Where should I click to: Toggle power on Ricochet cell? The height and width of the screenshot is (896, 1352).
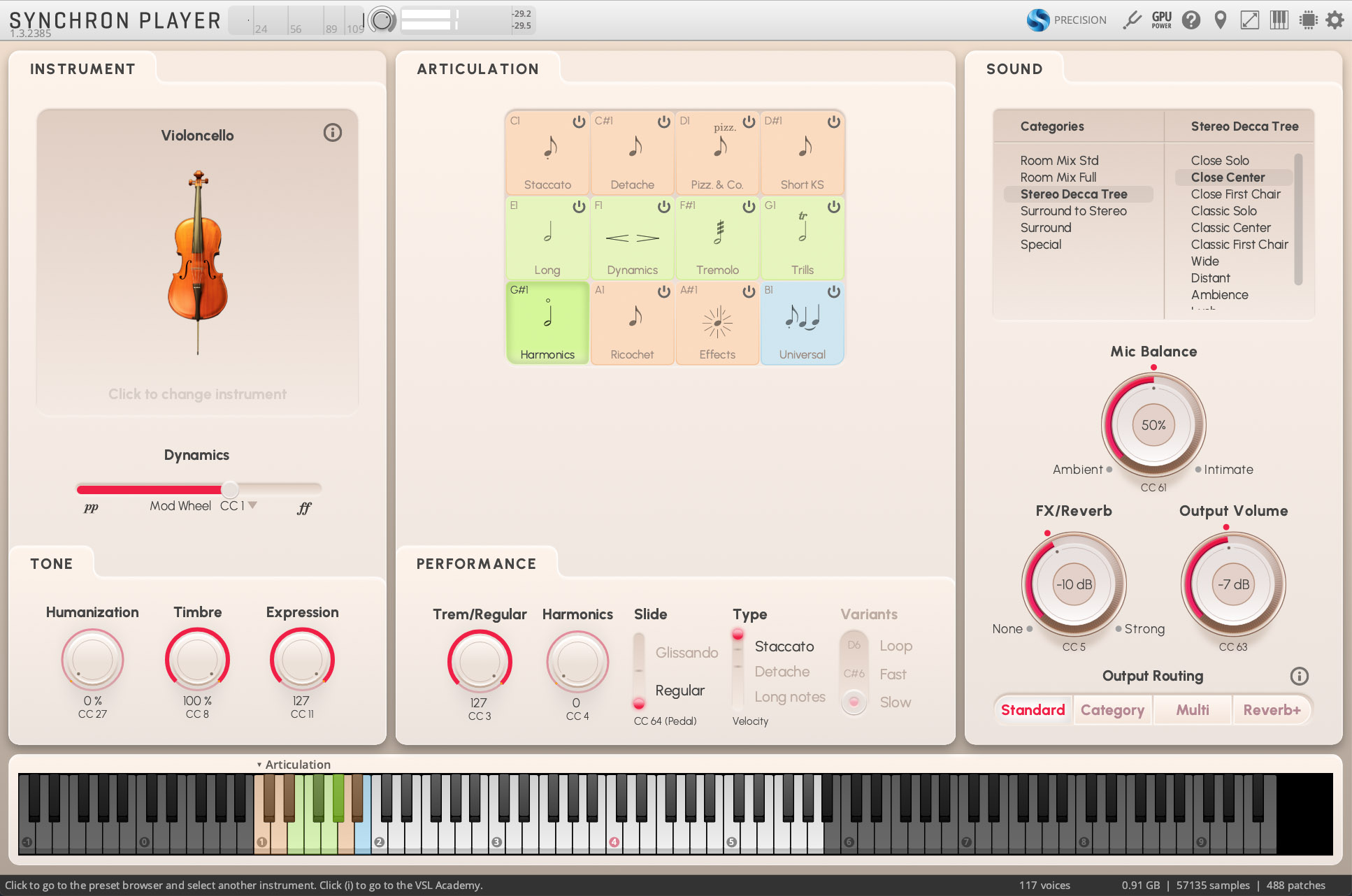tap(664, 291)
